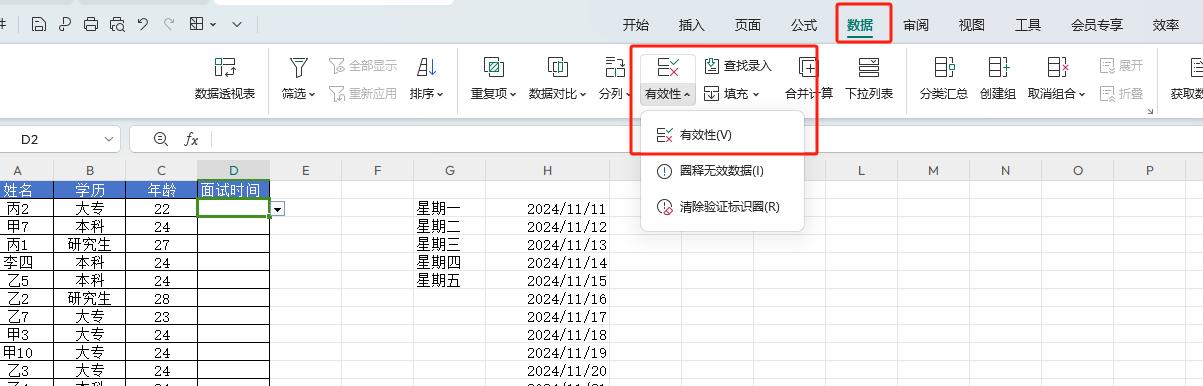This screenshot has width=1203, height=386.
Task: Click the cell containing 李四
Action: click(x=18, y=262)
